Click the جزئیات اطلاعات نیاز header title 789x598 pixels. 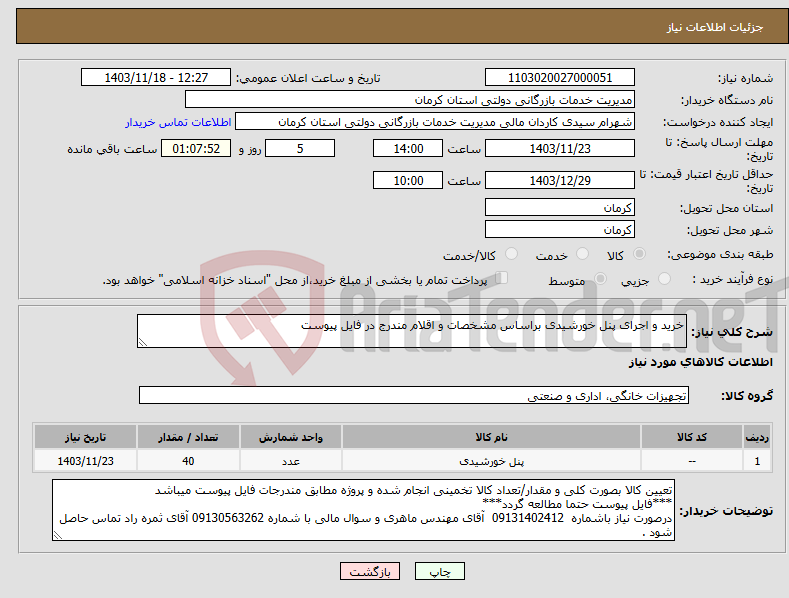pyautogui.click(x=715, y=27)
